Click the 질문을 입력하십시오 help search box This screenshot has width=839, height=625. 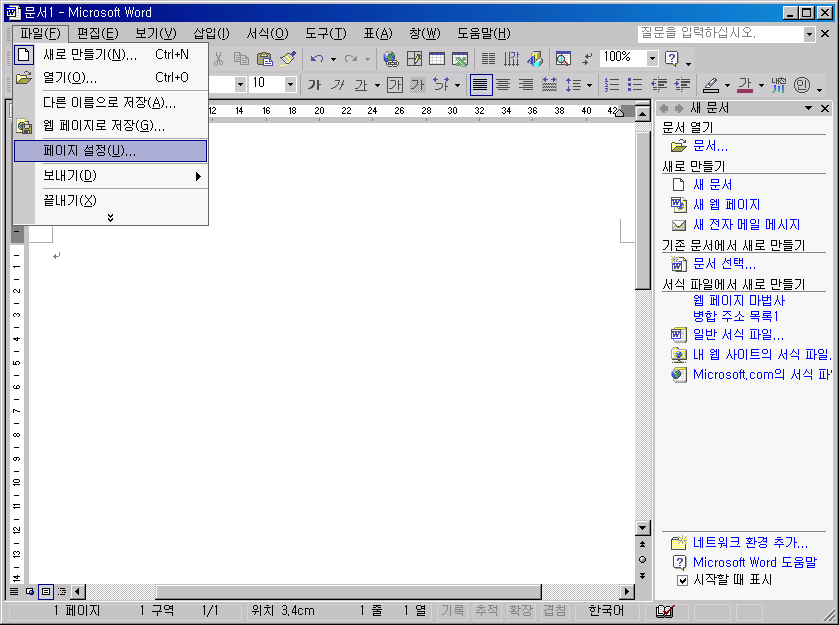720,34
